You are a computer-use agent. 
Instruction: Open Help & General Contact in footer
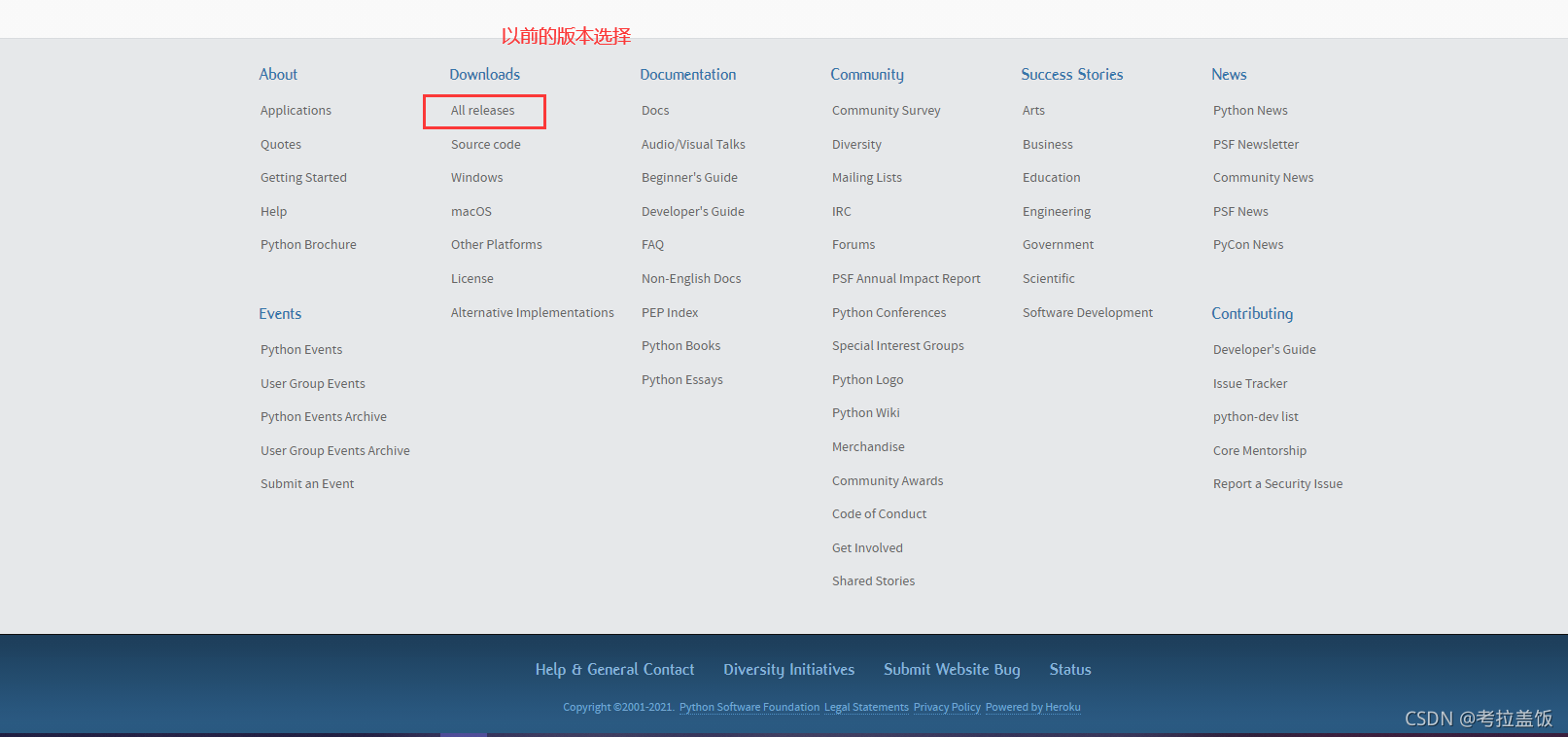614,669
